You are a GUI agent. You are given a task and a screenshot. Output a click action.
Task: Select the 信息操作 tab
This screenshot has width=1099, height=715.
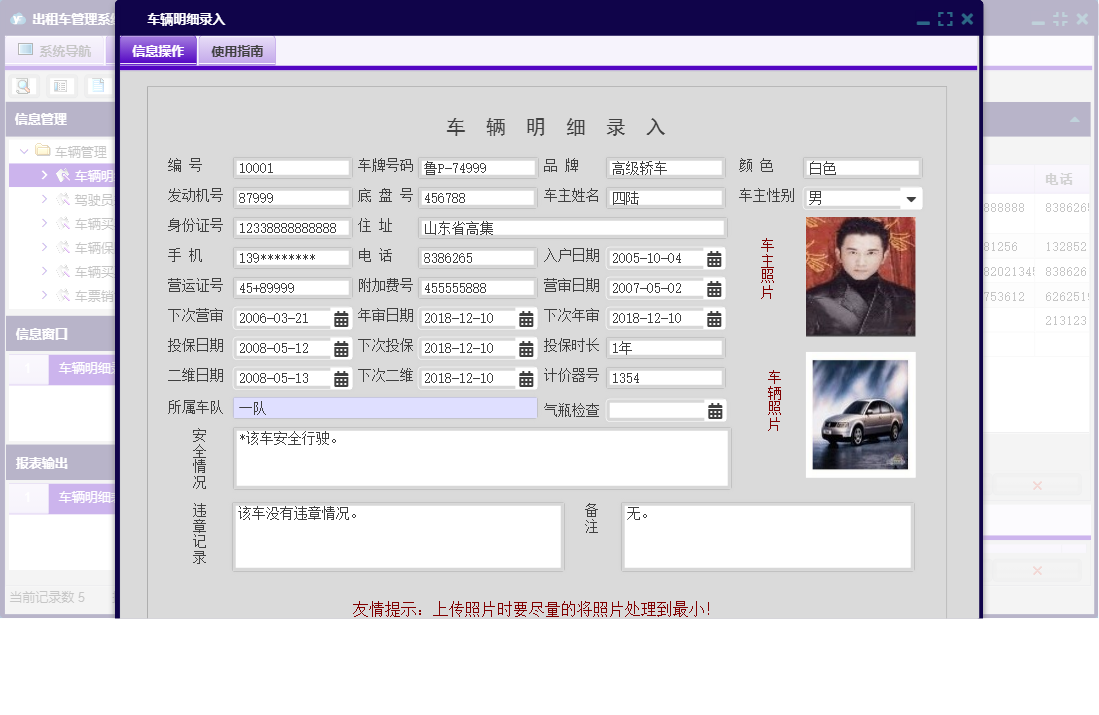pos(157,49)
